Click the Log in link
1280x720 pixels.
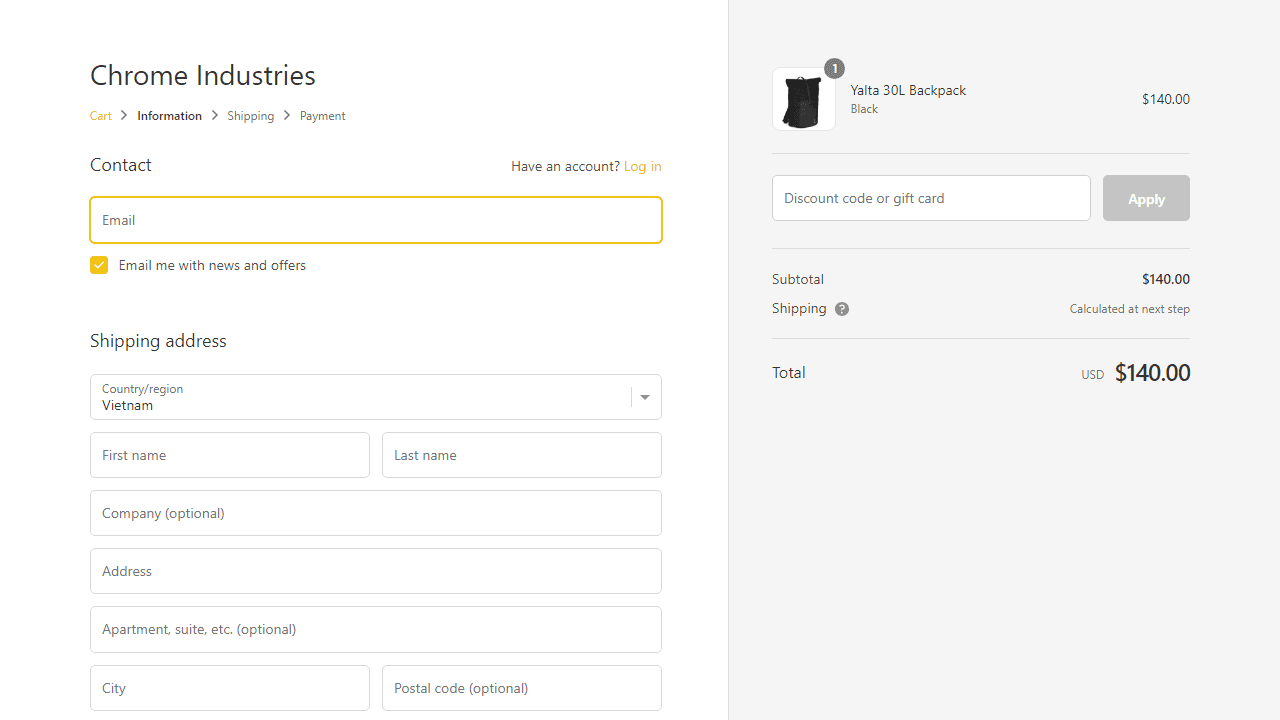click(x=642, y=166)
